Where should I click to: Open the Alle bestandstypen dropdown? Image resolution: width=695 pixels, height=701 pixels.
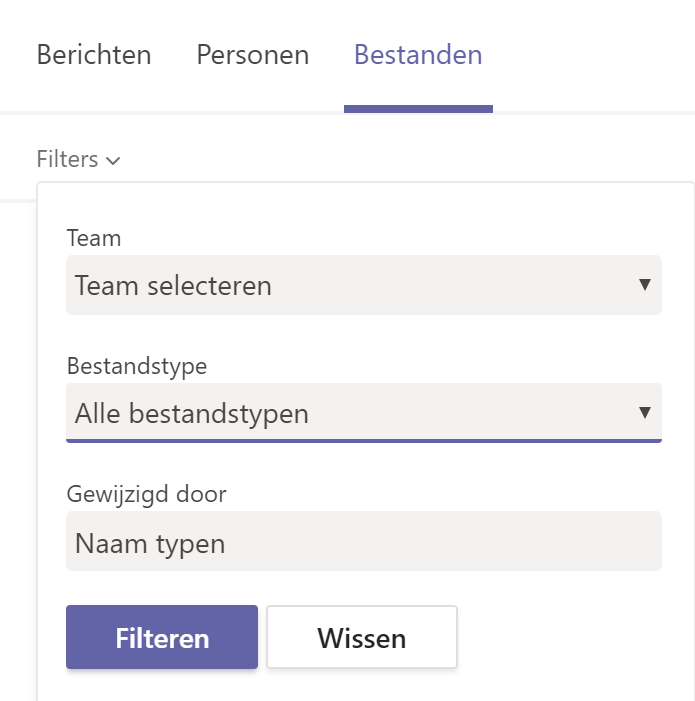click(x=364, y=413)
